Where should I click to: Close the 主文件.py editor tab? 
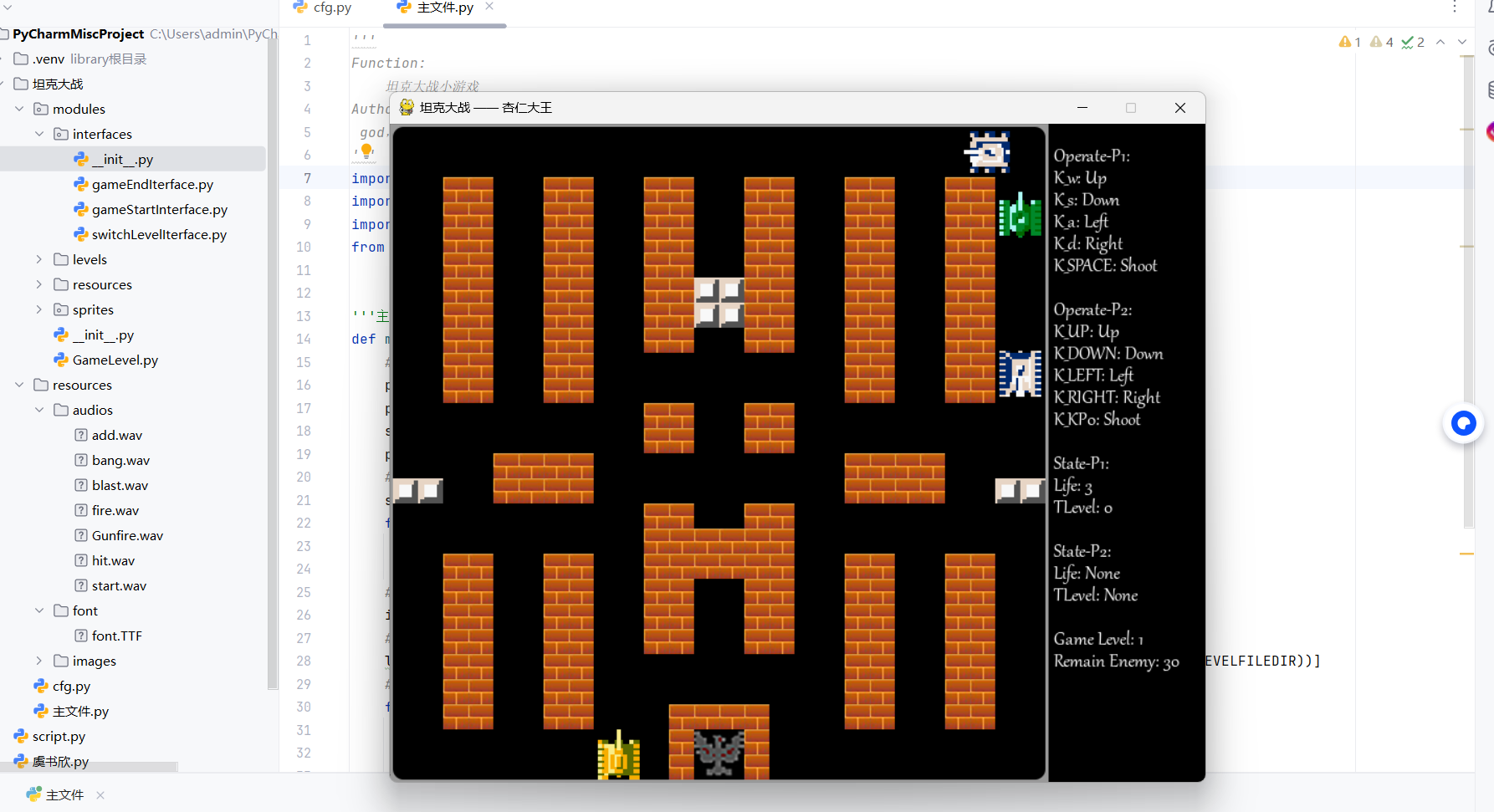click(x=489, y=7)
